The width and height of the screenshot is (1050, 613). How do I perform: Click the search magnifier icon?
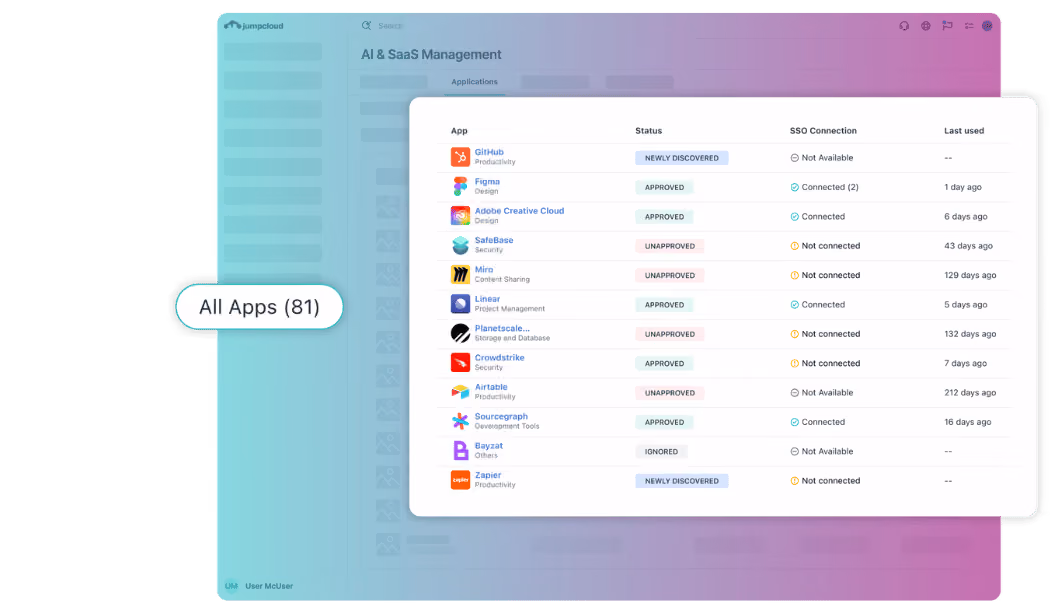[366, 25]
